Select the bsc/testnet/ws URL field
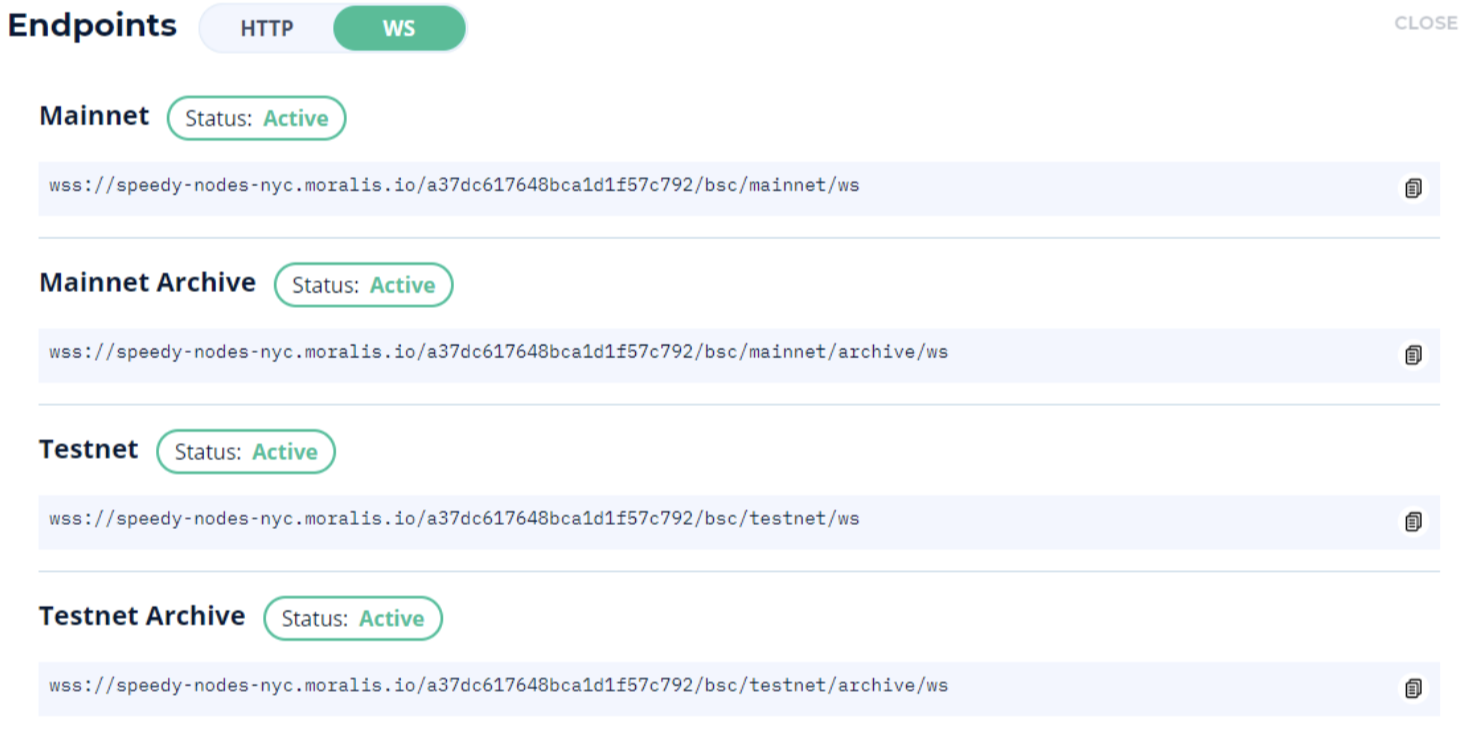Viewport: 1460px width, 730px height. pos(454,519)
